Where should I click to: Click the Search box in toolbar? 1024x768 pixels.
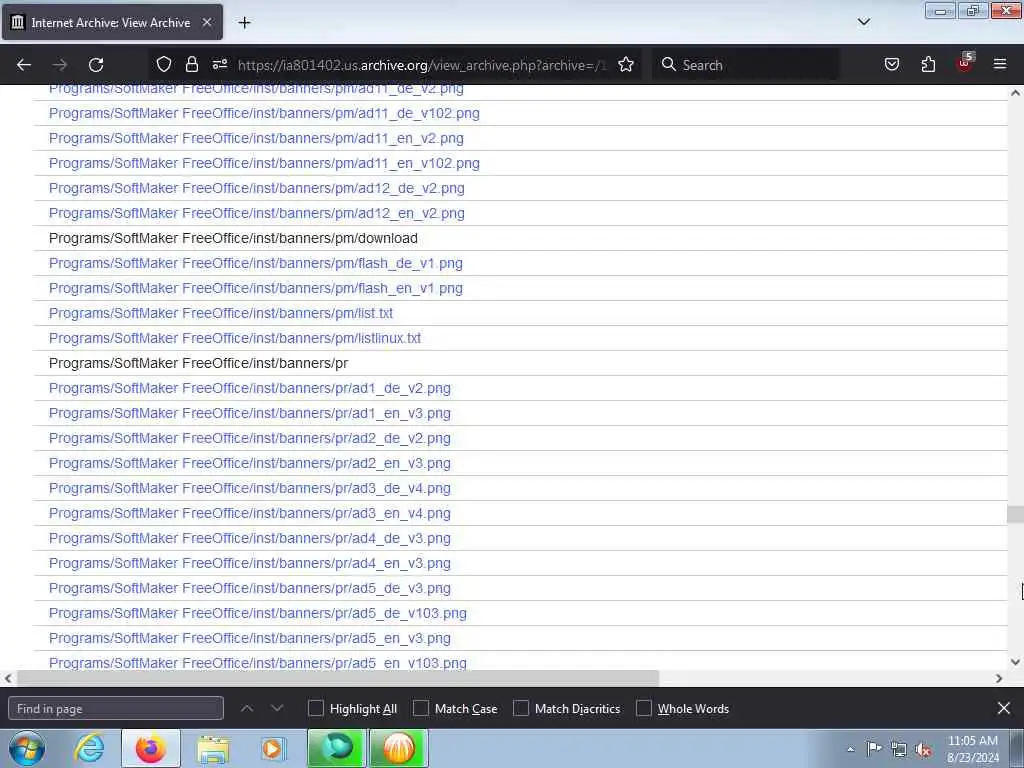tap(746, 65)
